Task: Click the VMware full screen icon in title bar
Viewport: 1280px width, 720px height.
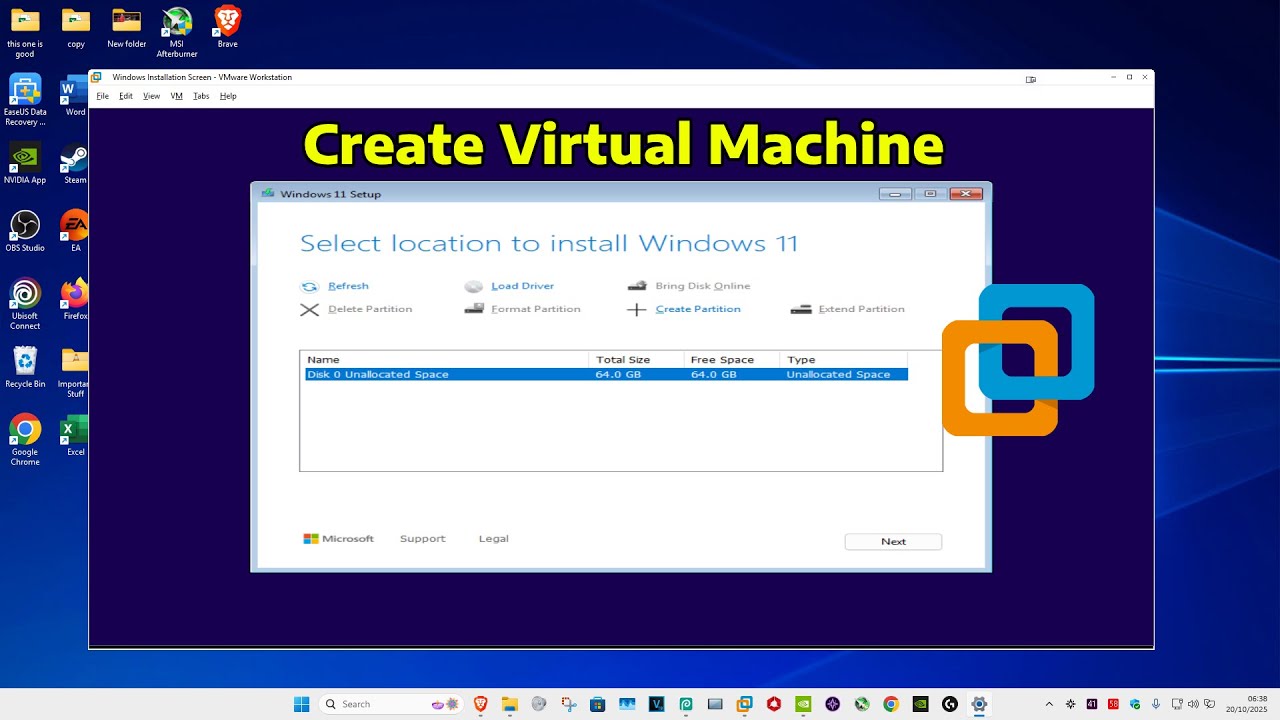Action: click(1030, 79)
